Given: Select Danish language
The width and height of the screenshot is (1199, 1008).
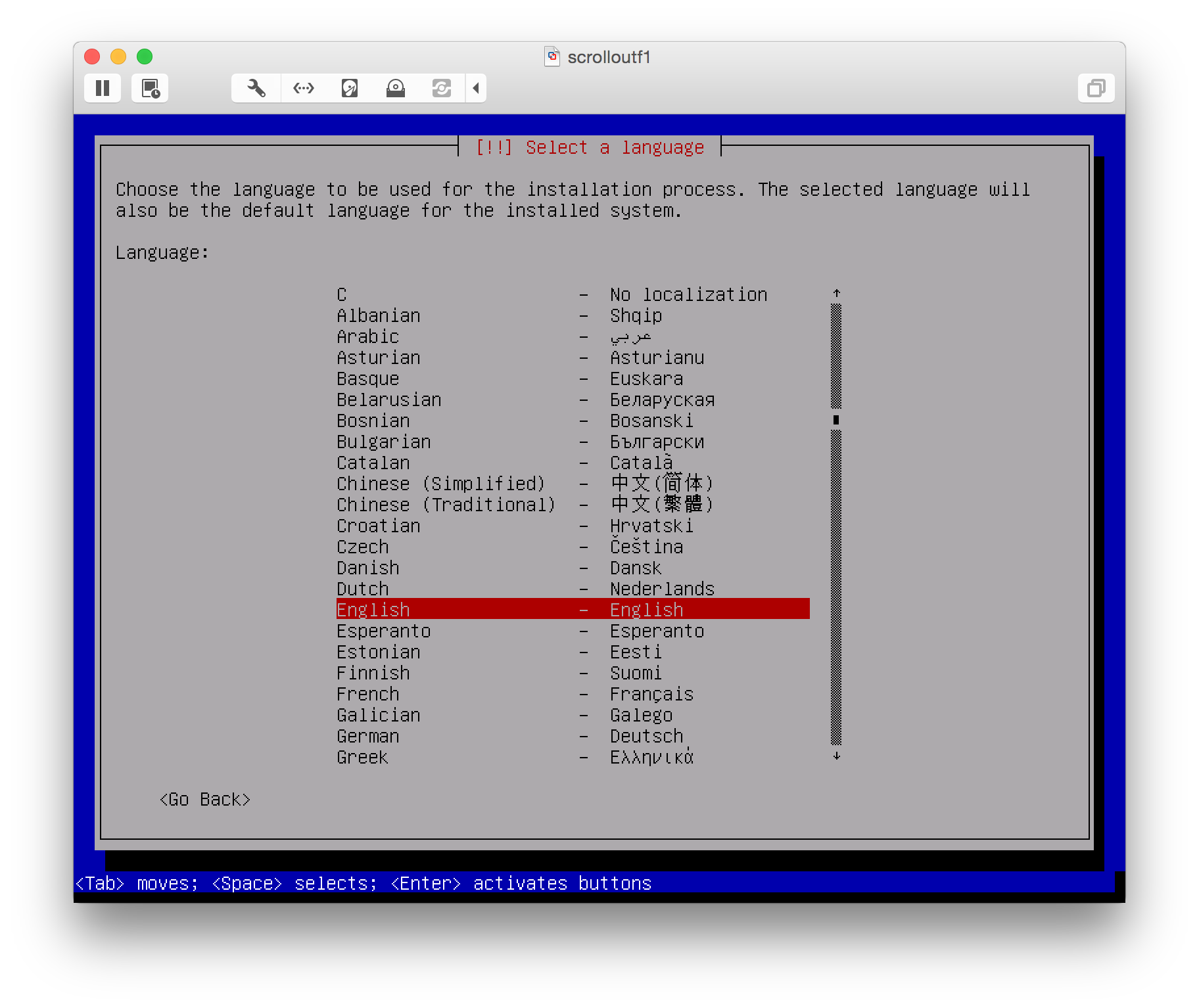Looking at the screenshot, I should (x=573, y=568).
